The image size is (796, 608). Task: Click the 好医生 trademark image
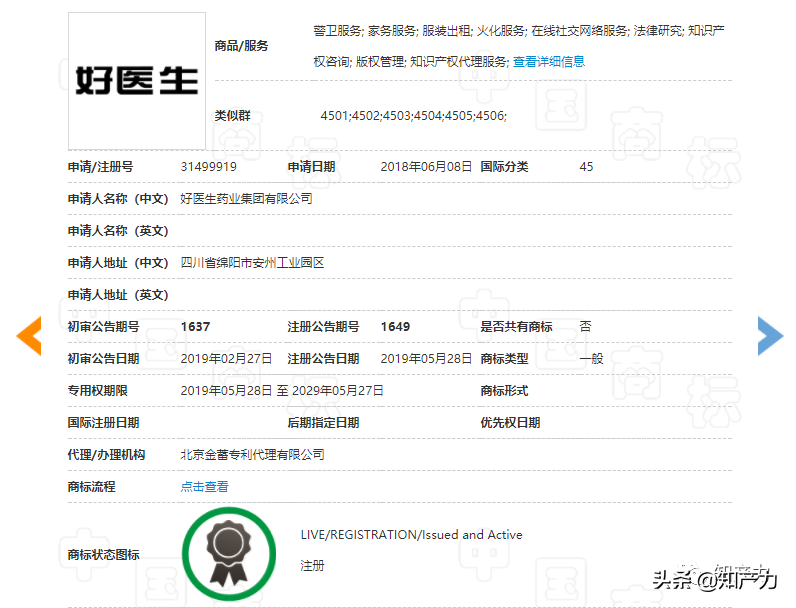(x=137, y=81)
